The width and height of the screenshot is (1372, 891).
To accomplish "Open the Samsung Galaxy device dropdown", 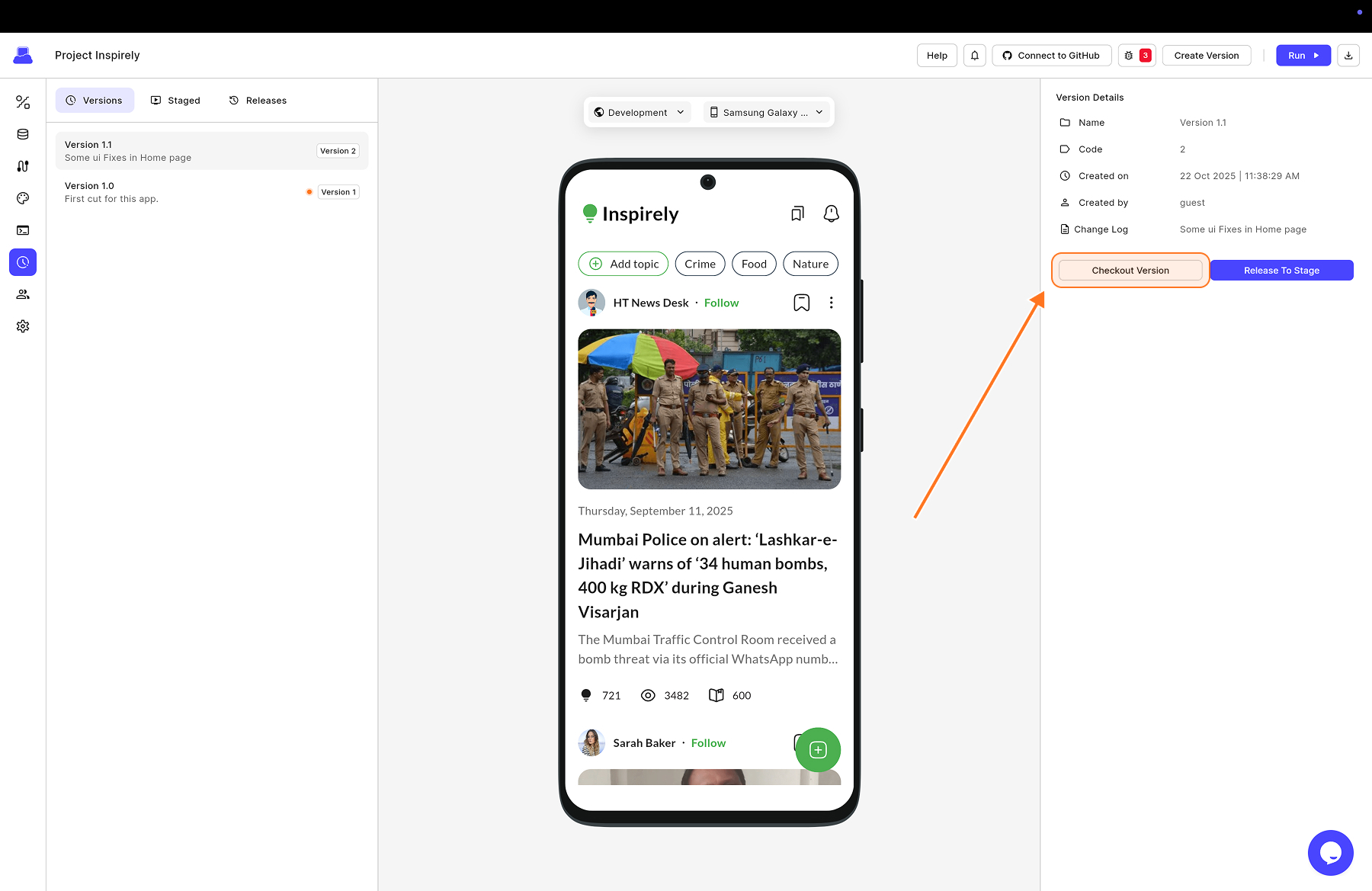I will [x=766, y=113].
